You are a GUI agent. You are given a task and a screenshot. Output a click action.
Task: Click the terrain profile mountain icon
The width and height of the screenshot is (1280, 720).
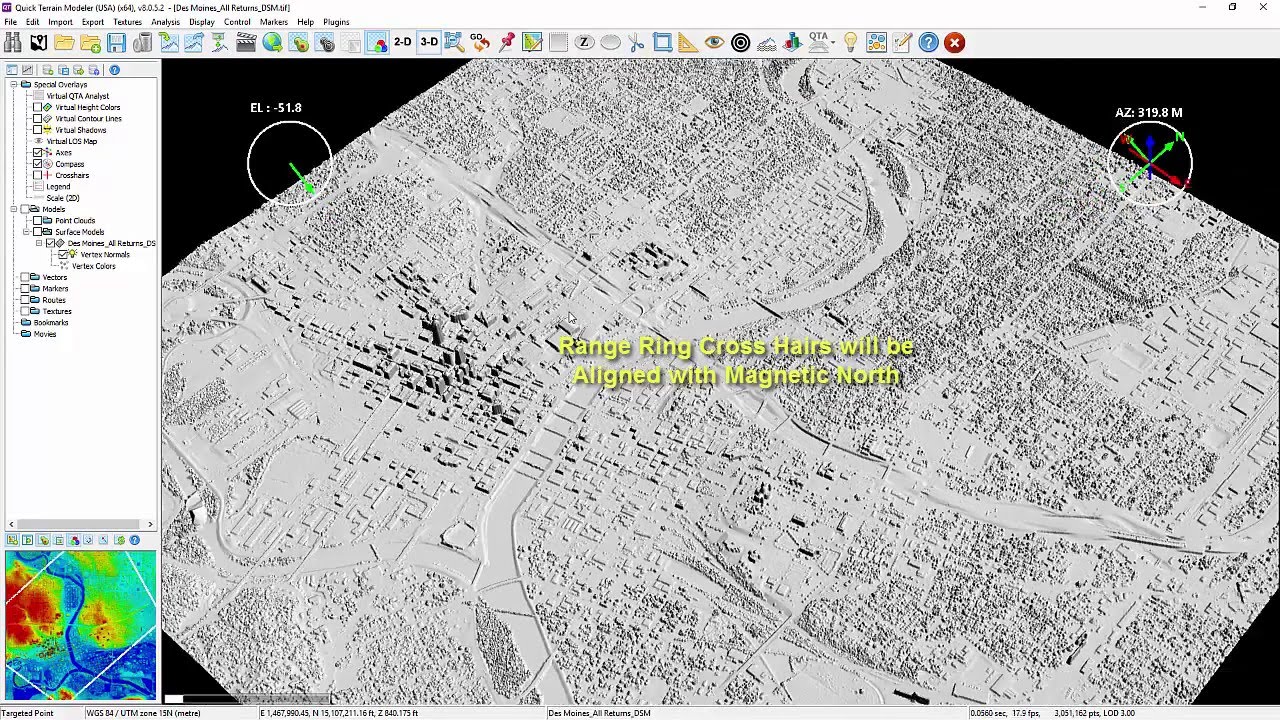click(766, 42)
